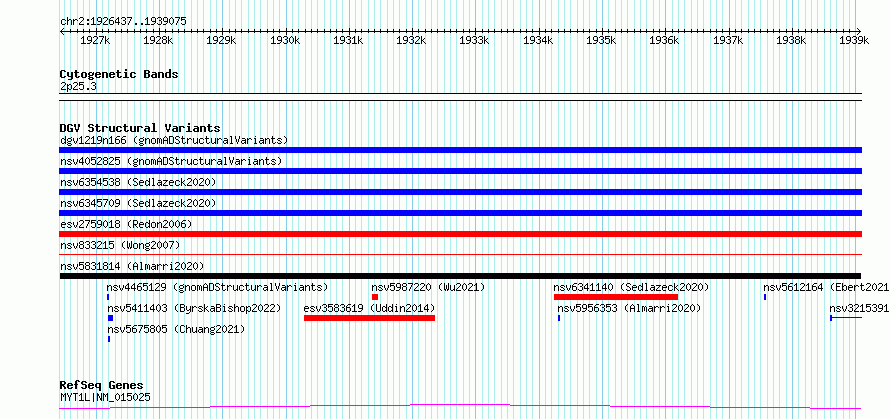
Task: Open the dgv1219n166 variant label
Action: [x=174, y=140]
